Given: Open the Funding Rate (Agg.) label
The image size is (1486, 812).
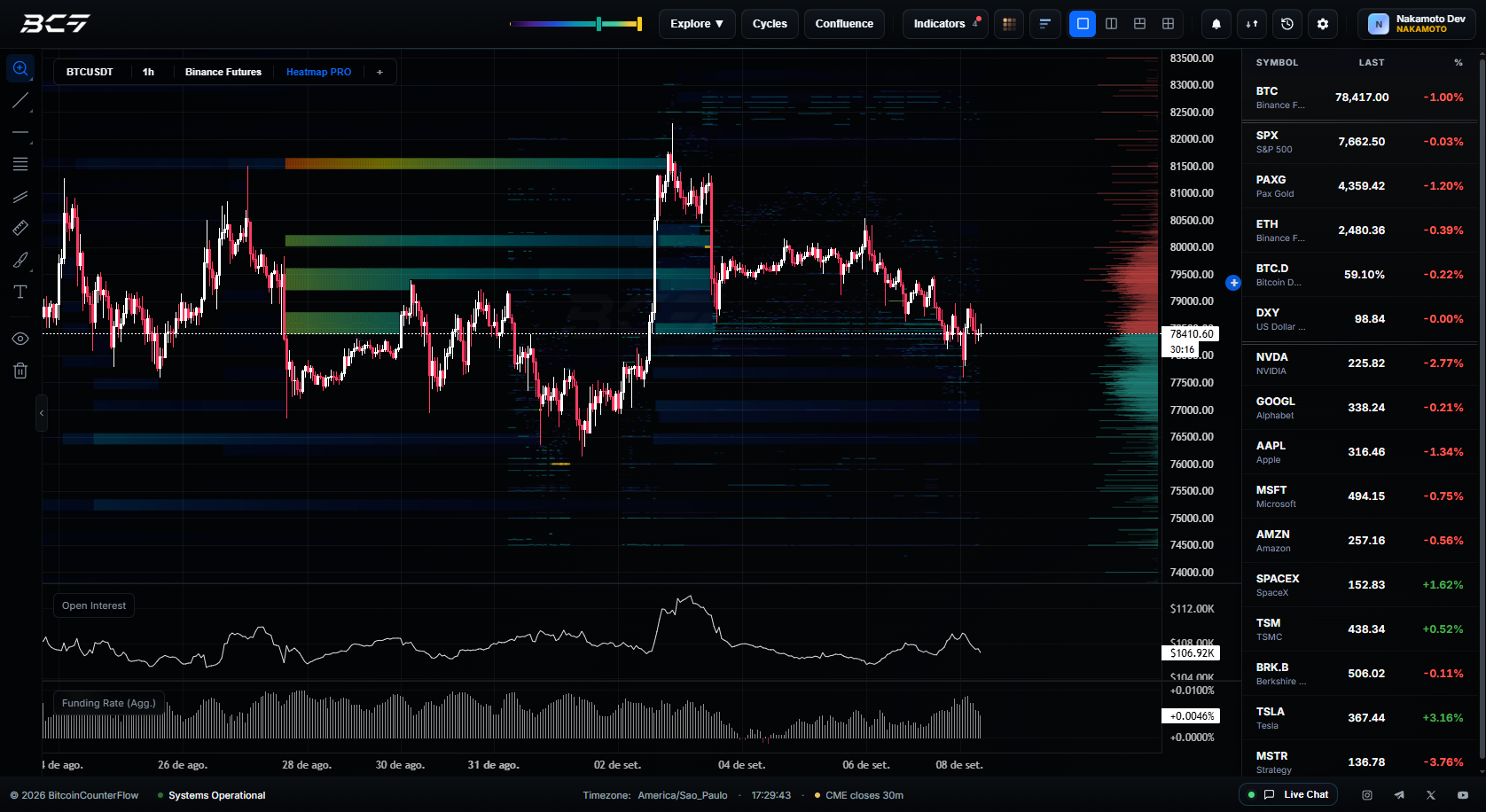Looking at the screenshot, I should tap(108, 703).
